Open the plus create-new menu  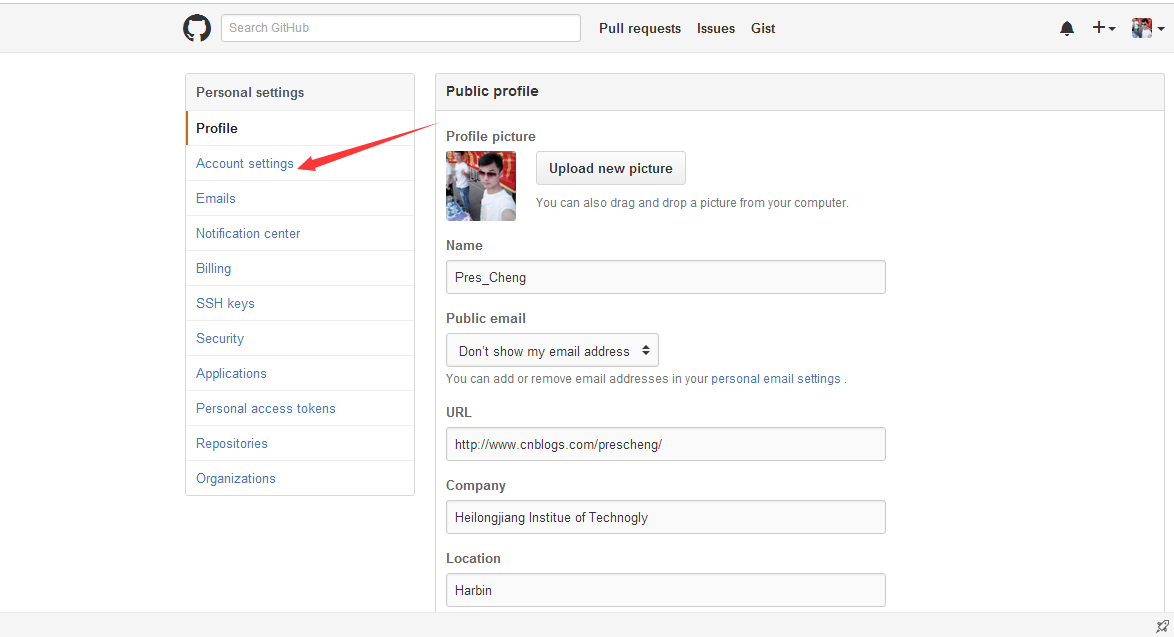(x=1104, y=28)
